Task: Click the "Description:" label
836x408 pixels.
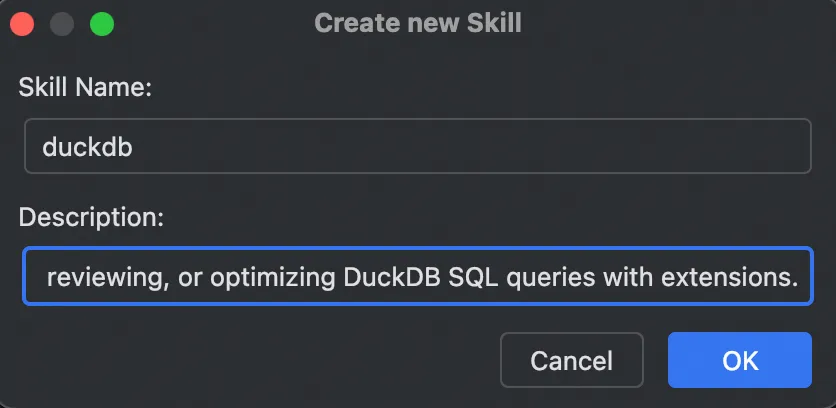Action: point(91,217)
